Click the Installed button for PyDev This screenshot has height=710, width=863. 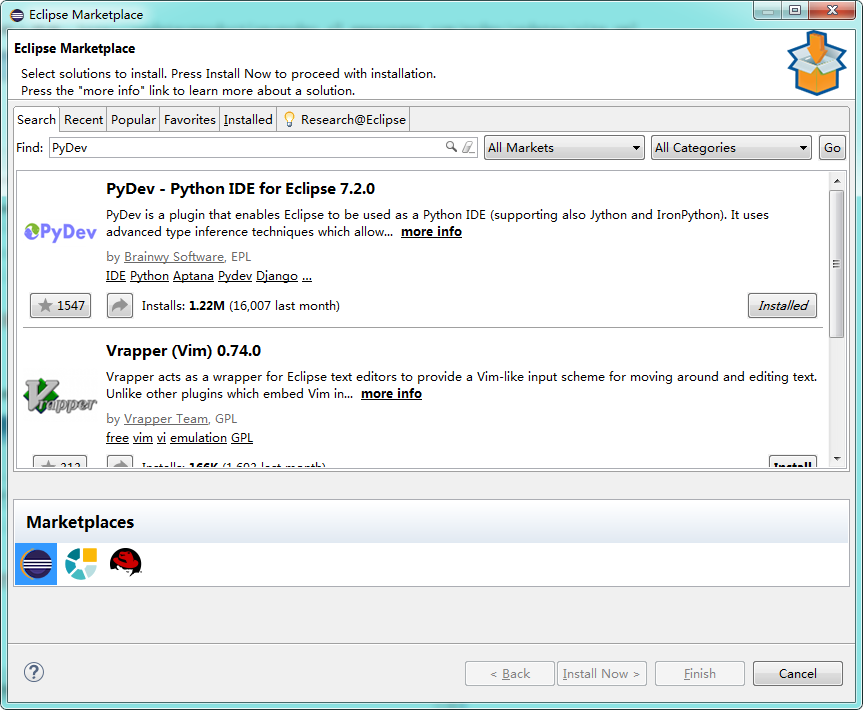782,305
